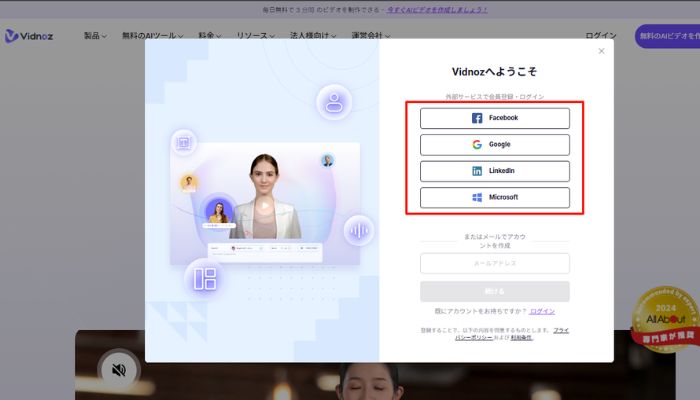Expand the リソース menu
This screenshot has width=700, height=400.
[x=255, y=35]
